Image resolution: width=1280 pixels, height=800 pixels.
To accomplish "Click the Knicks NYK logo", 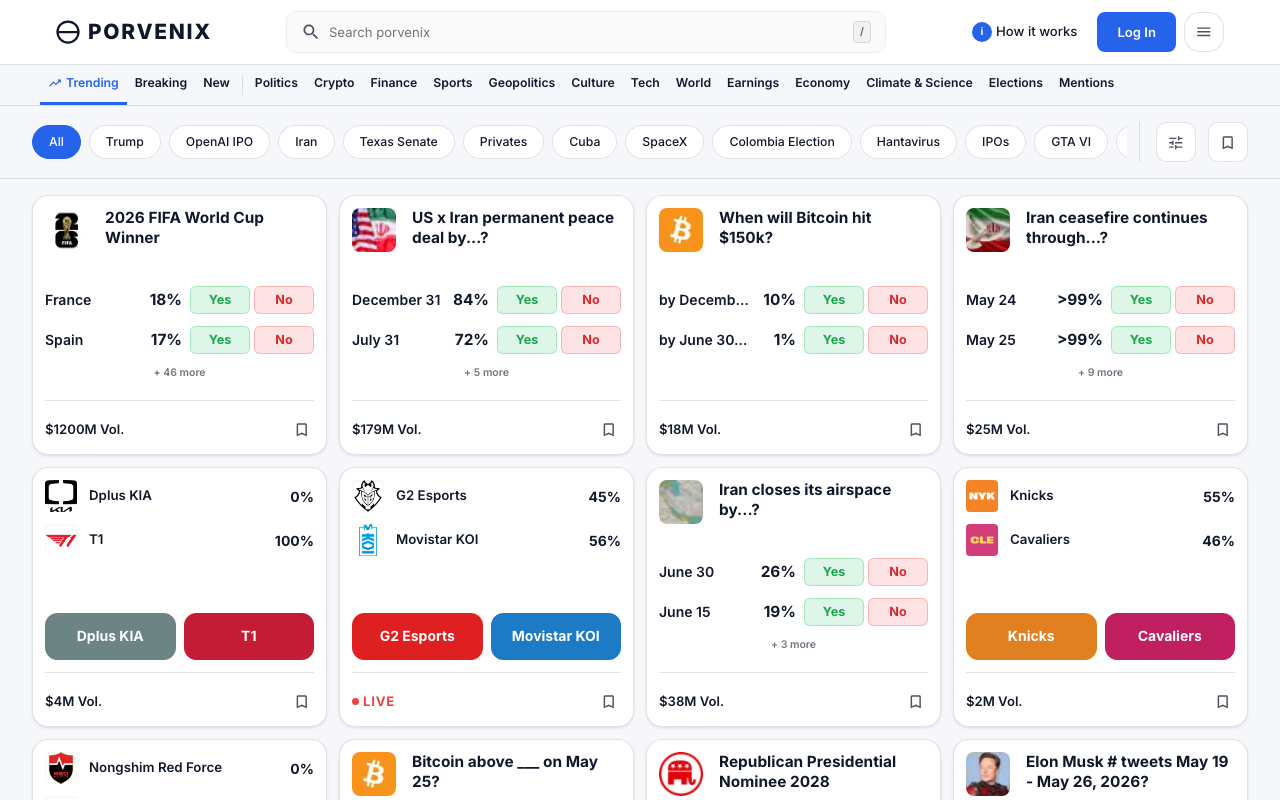I will (x=982, y=496).
